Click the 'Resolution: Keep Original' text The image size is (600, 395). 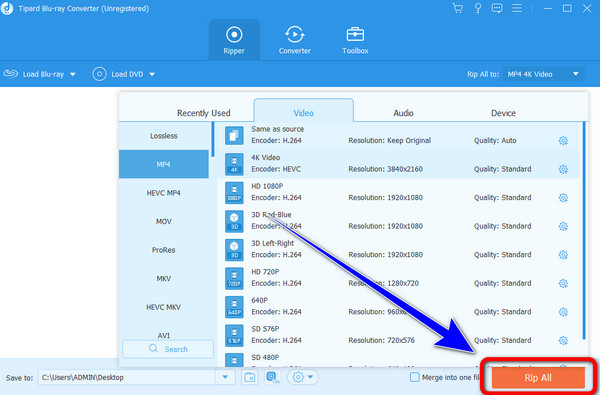click(390, 140)
